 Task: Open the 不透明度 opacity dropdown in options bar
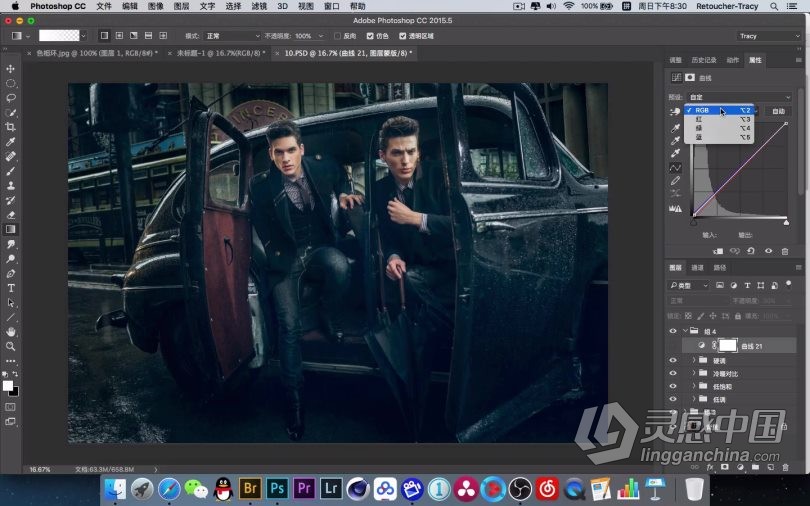click(x=321, y=36)
